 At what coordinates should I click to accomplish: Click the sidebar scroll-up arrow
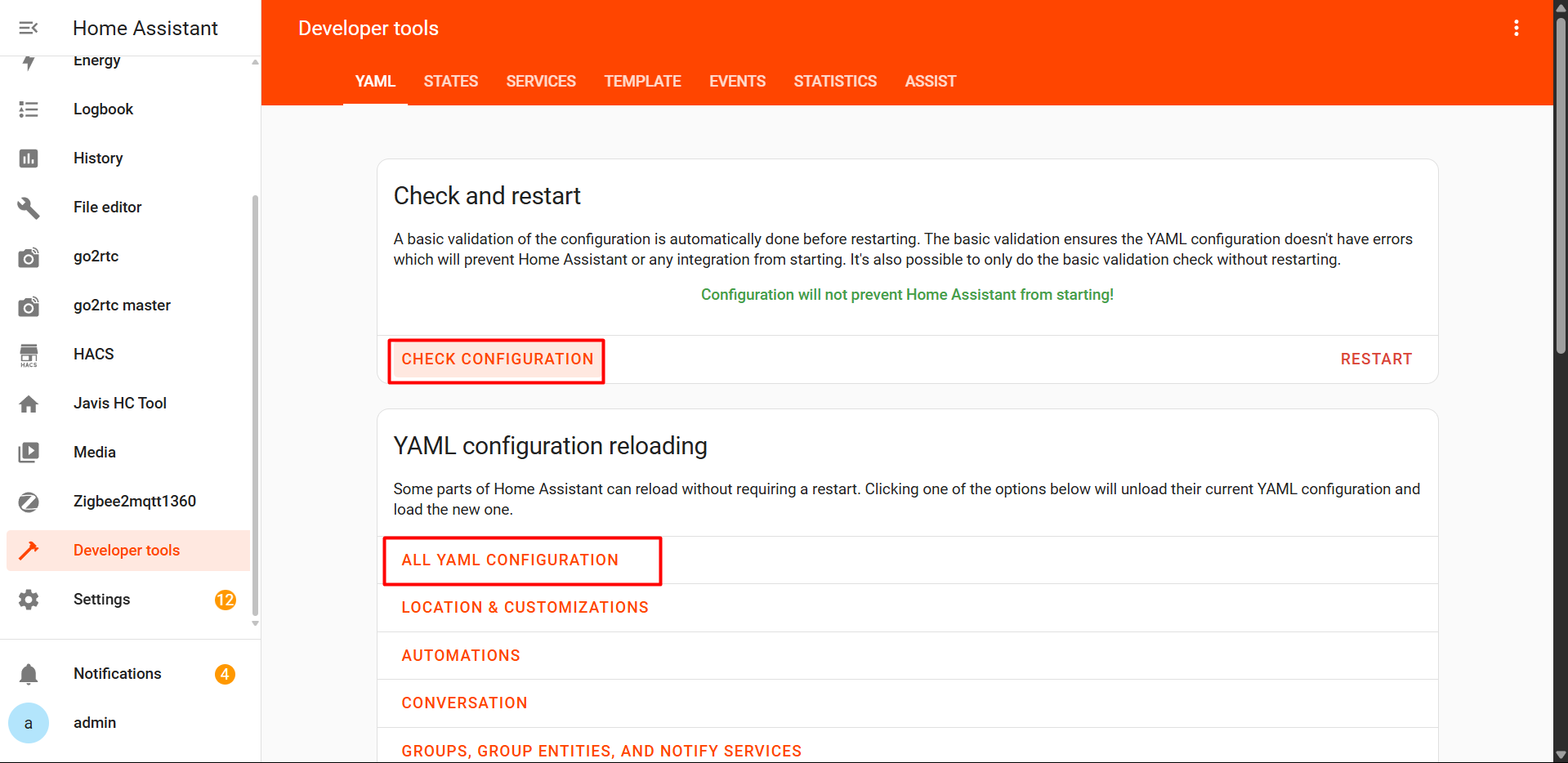point(255,62)
